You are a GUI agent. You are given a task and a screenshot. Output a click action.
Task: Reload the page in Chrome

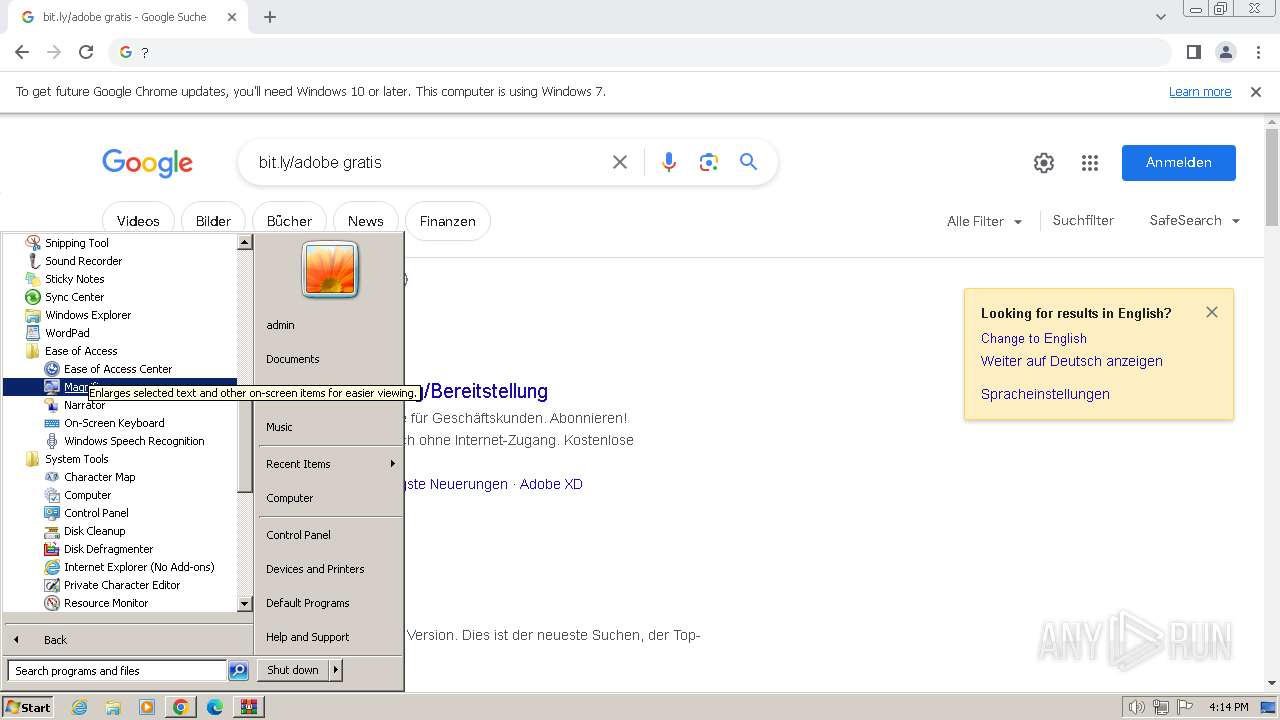(86, 52)
